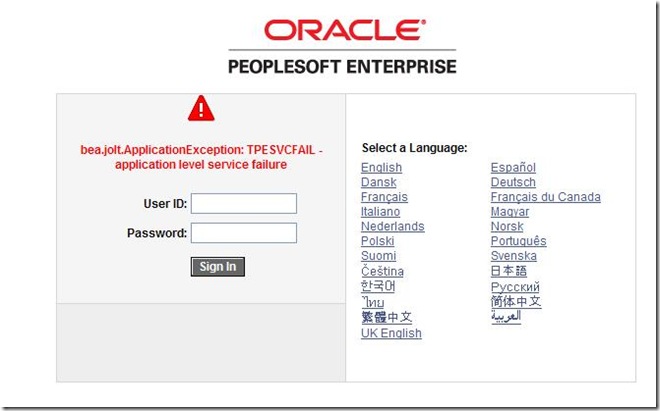This screenshot has width=660, height=411.
Task: Select UK English language link
Action: point(391,334)
